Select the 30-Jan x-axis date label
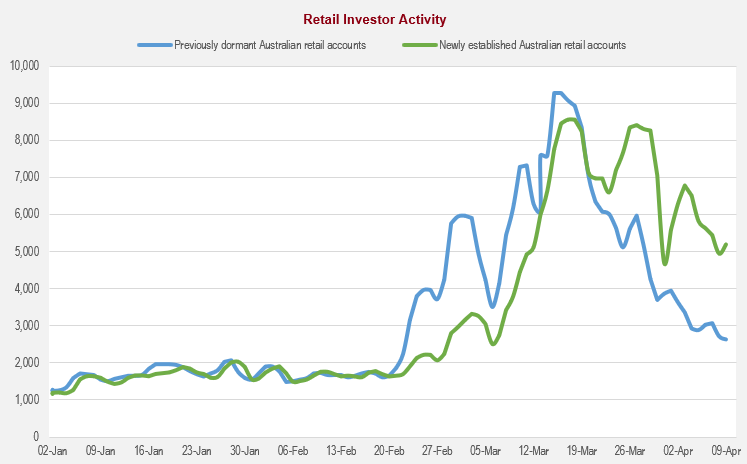The width and height of the screenshot is (747, 464). pyautogui.click(x=244, y=451)
